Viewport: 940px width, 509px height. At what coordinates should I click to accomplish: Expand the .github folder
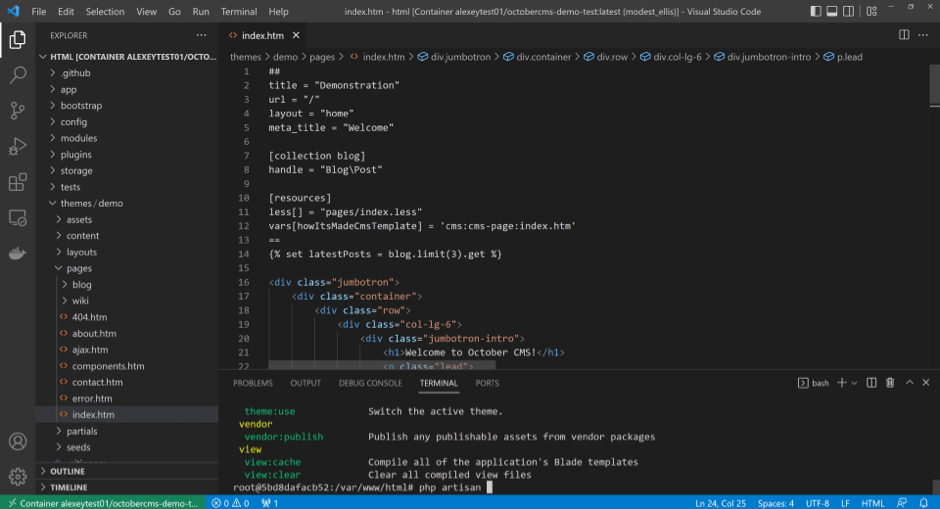127,73
